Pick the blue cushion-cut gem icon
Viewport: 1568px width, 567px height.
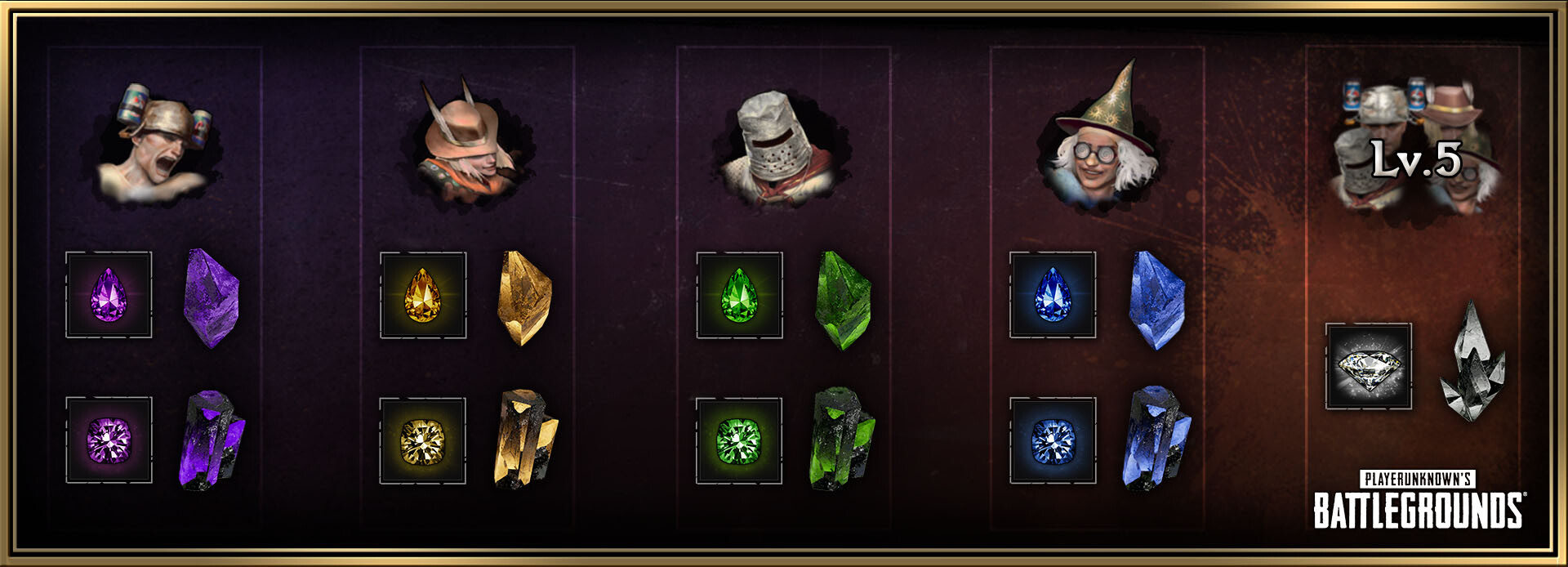click(1053, 441)
